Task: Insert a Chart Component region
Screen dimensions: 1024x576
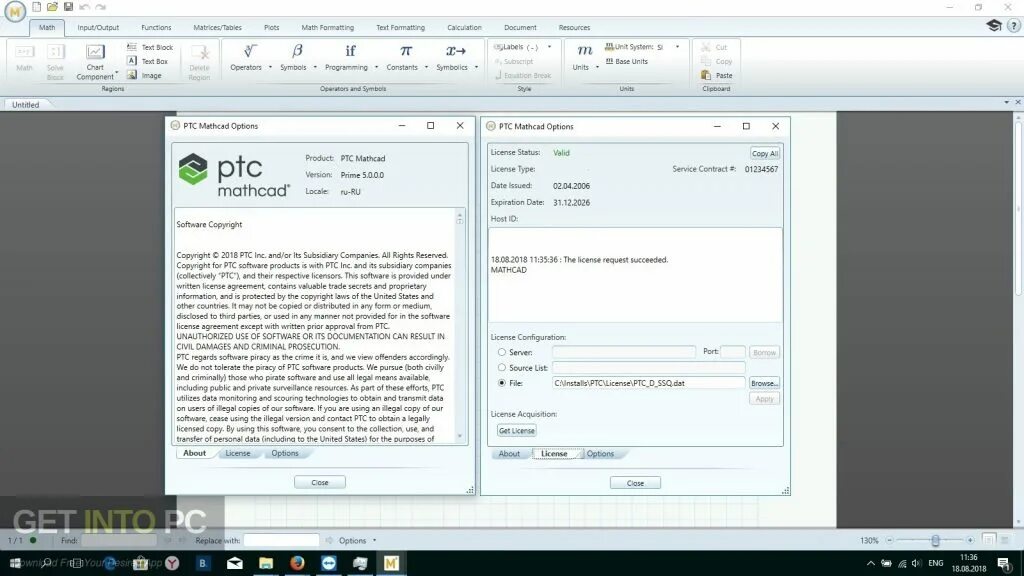Action: tap(95, 62)
